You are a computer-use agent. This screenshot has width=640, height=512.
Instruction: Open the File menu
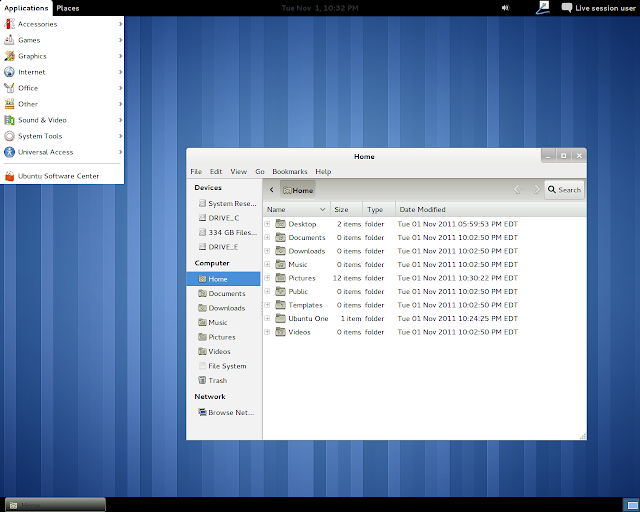coord(196,171)
